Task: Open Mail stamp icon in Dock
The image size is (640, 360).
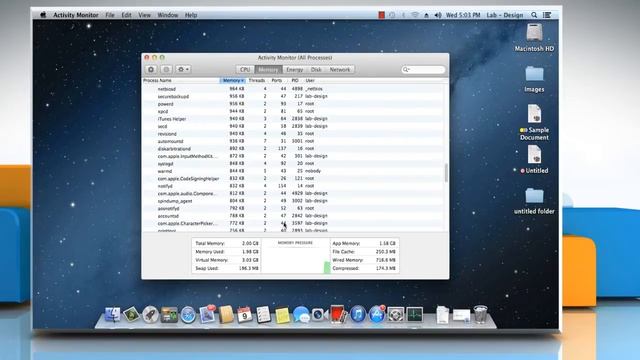Action: (x=207, y=314)
